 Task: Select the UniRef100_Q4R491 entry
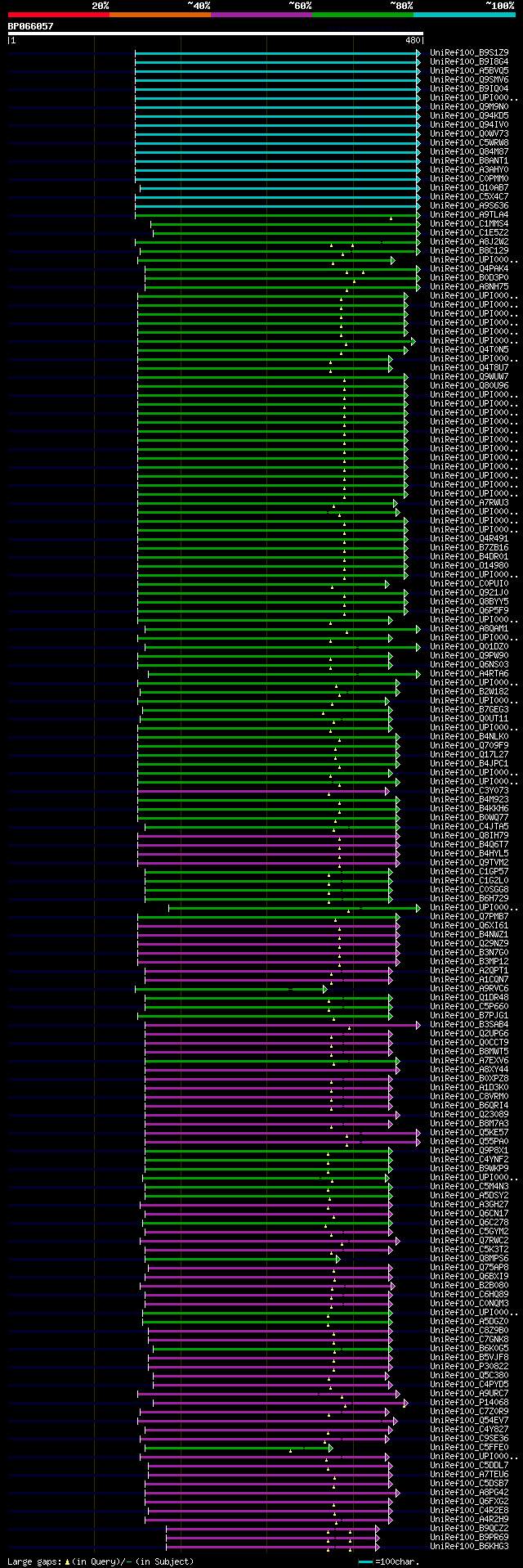click(469, 538)
